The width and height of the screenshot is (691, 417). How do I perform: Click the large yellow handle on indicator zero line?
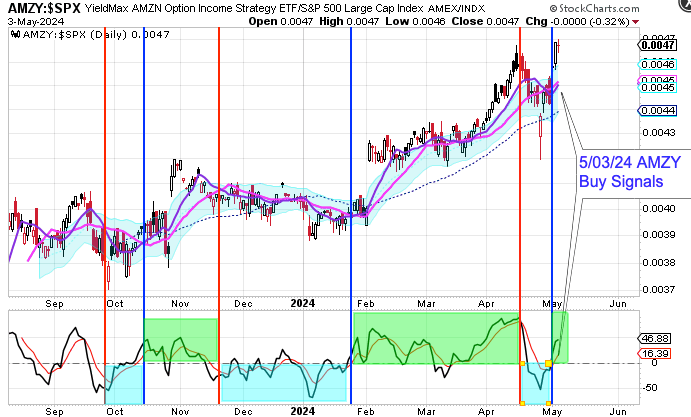[548, 362]
